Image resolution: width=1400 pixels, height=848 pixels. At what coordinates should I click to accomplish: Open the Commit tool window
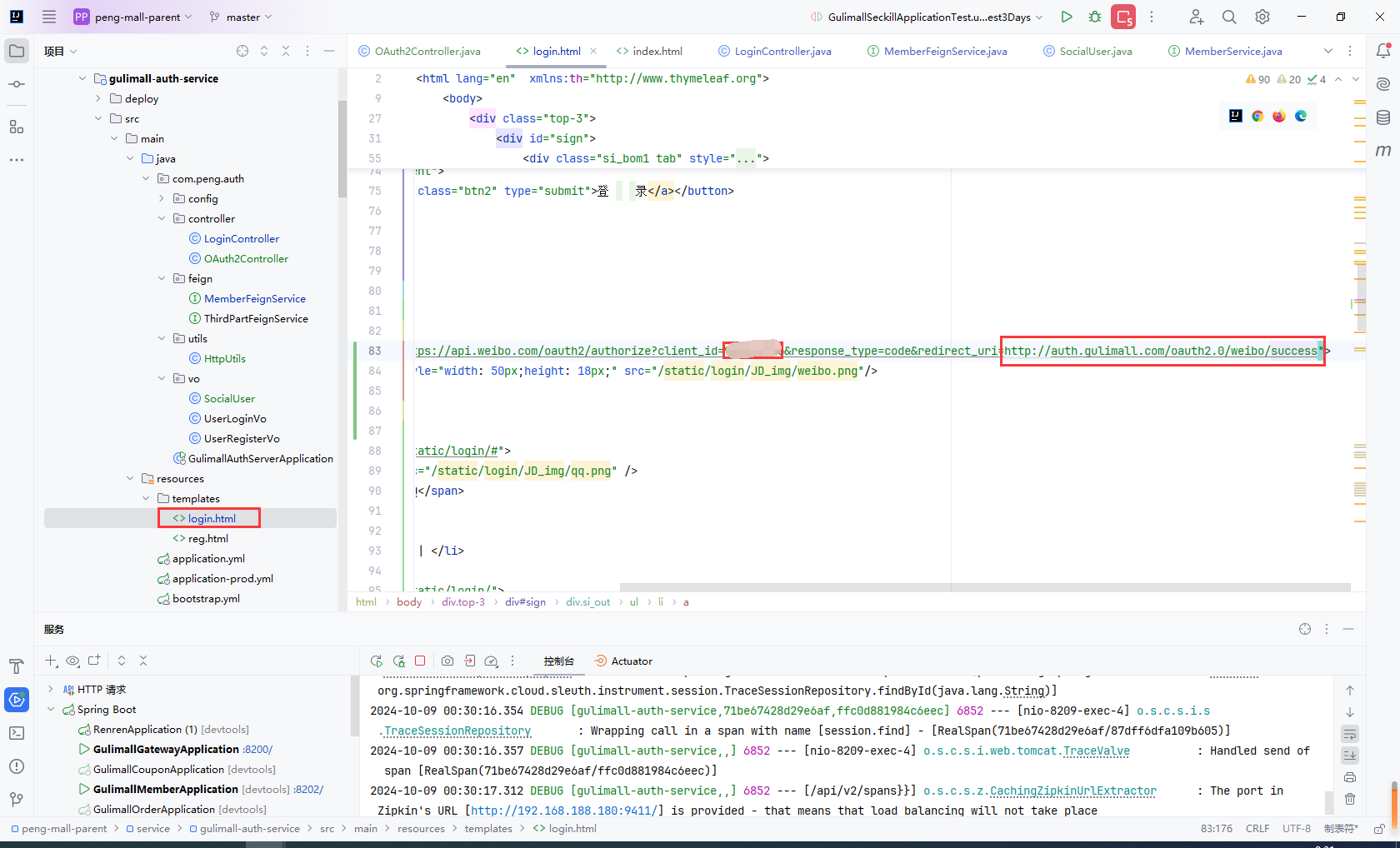click(17, 84)
